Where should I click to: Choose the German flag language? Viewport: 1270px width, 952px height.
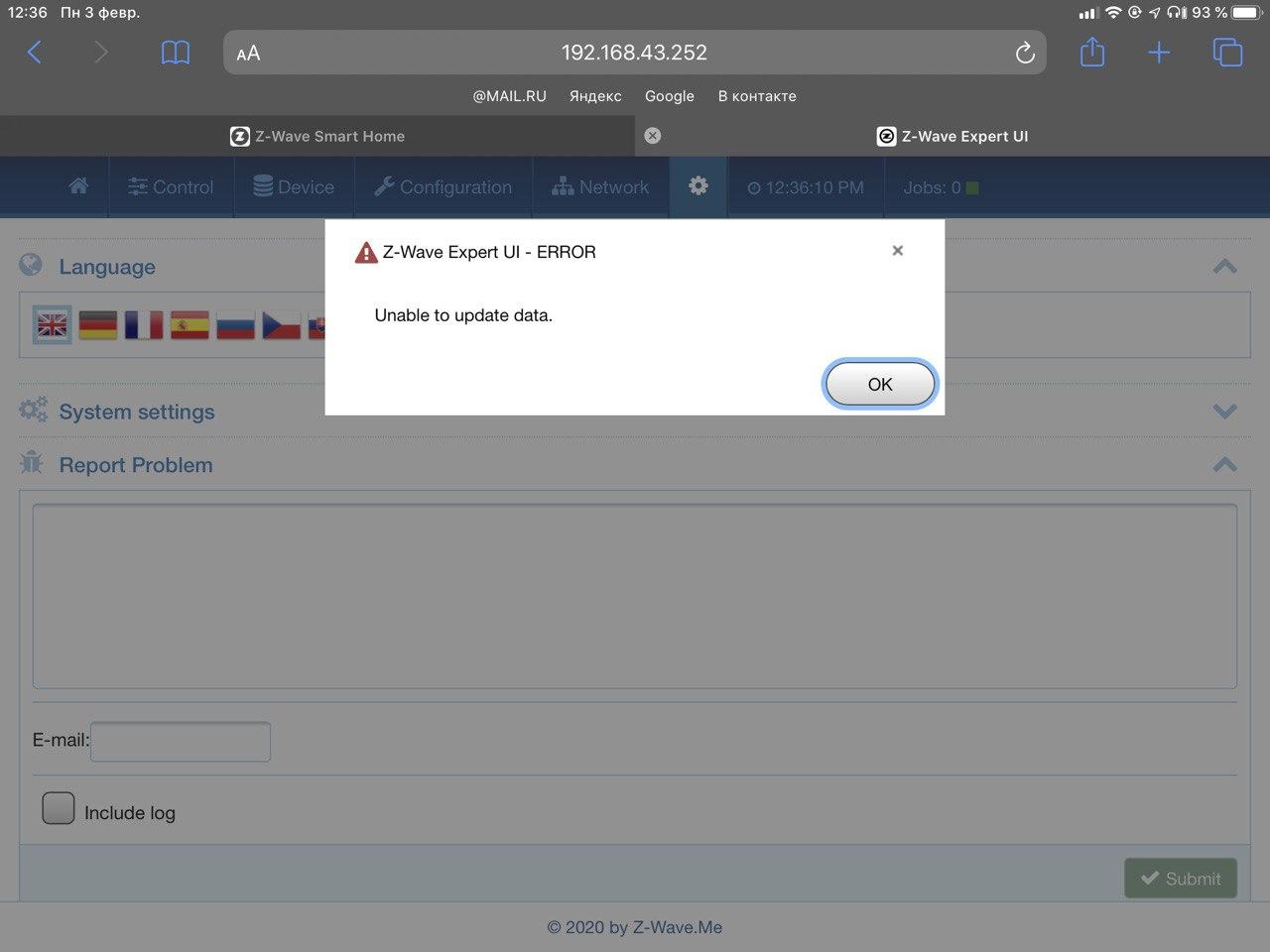[x=98, y=324]
